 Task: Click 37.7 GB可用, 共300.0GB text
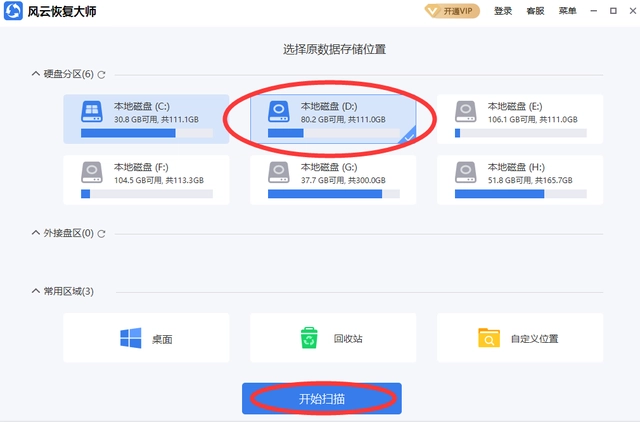tap(343, 180)
